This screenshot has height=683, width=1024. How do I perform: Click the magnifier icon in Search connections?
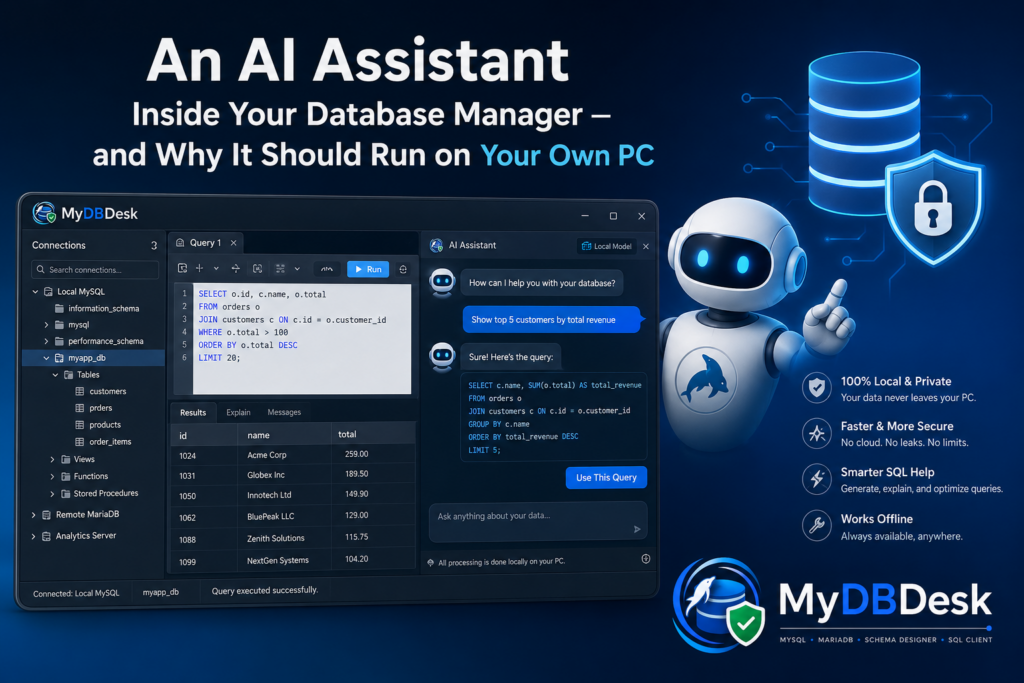[x=40, y=269]
